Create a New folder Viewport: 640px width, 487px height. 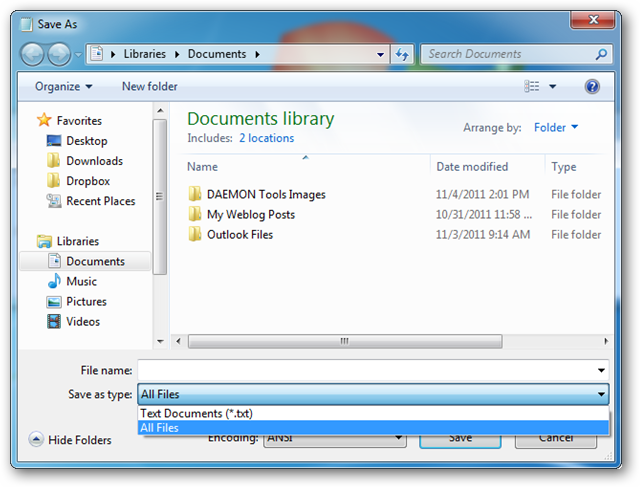point(150,87)
